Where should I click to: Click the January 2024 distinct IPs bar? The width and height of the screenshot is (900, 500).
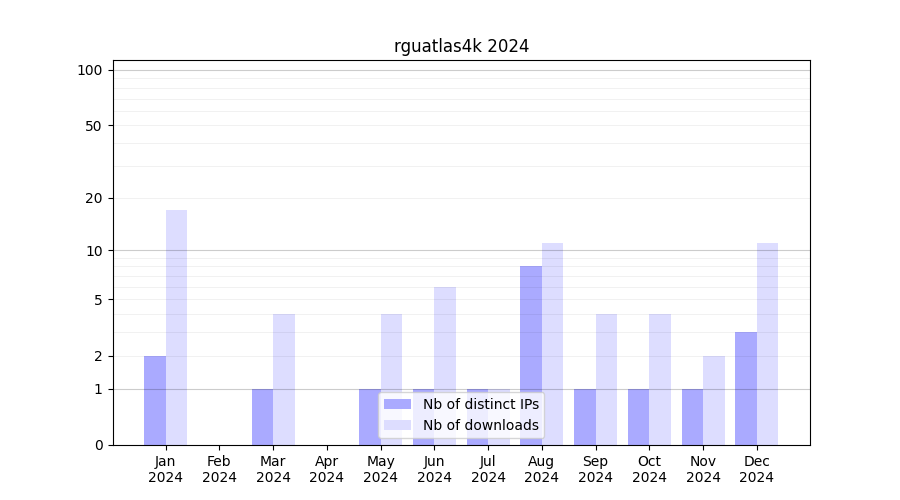155,400
